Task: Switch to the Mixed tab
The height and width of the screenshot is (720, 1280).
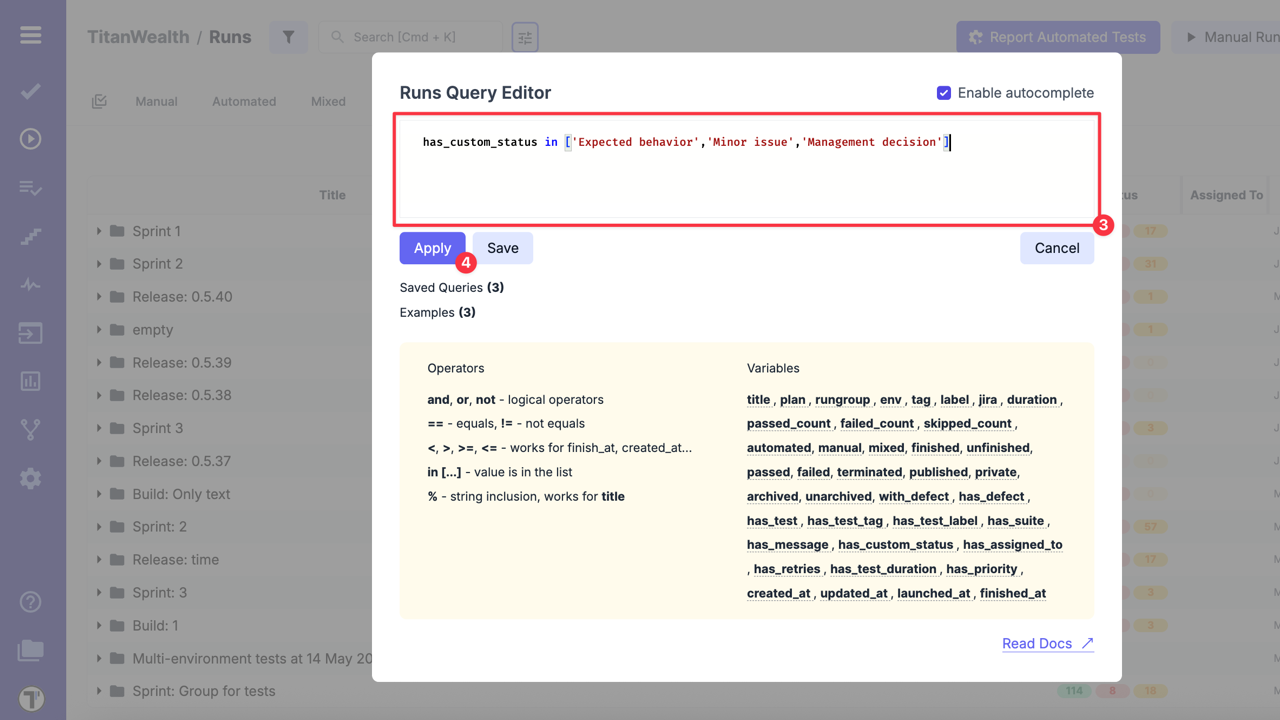Action: 328,101
